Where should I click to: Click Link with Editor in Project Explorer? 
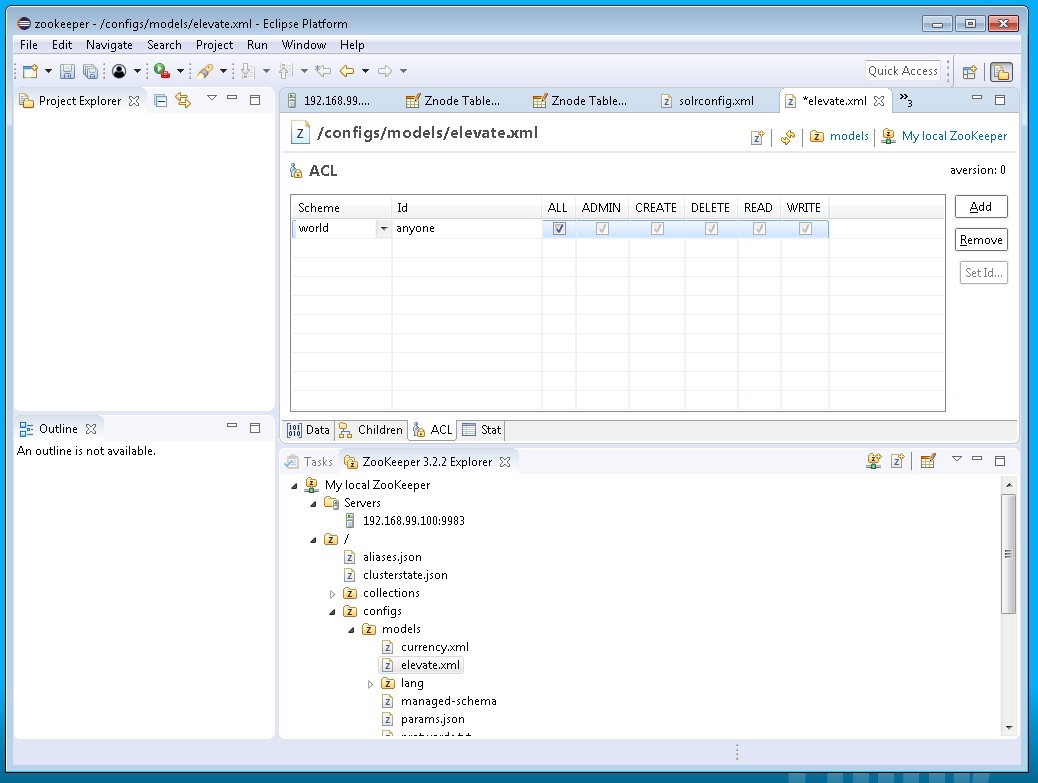point(183,100)
